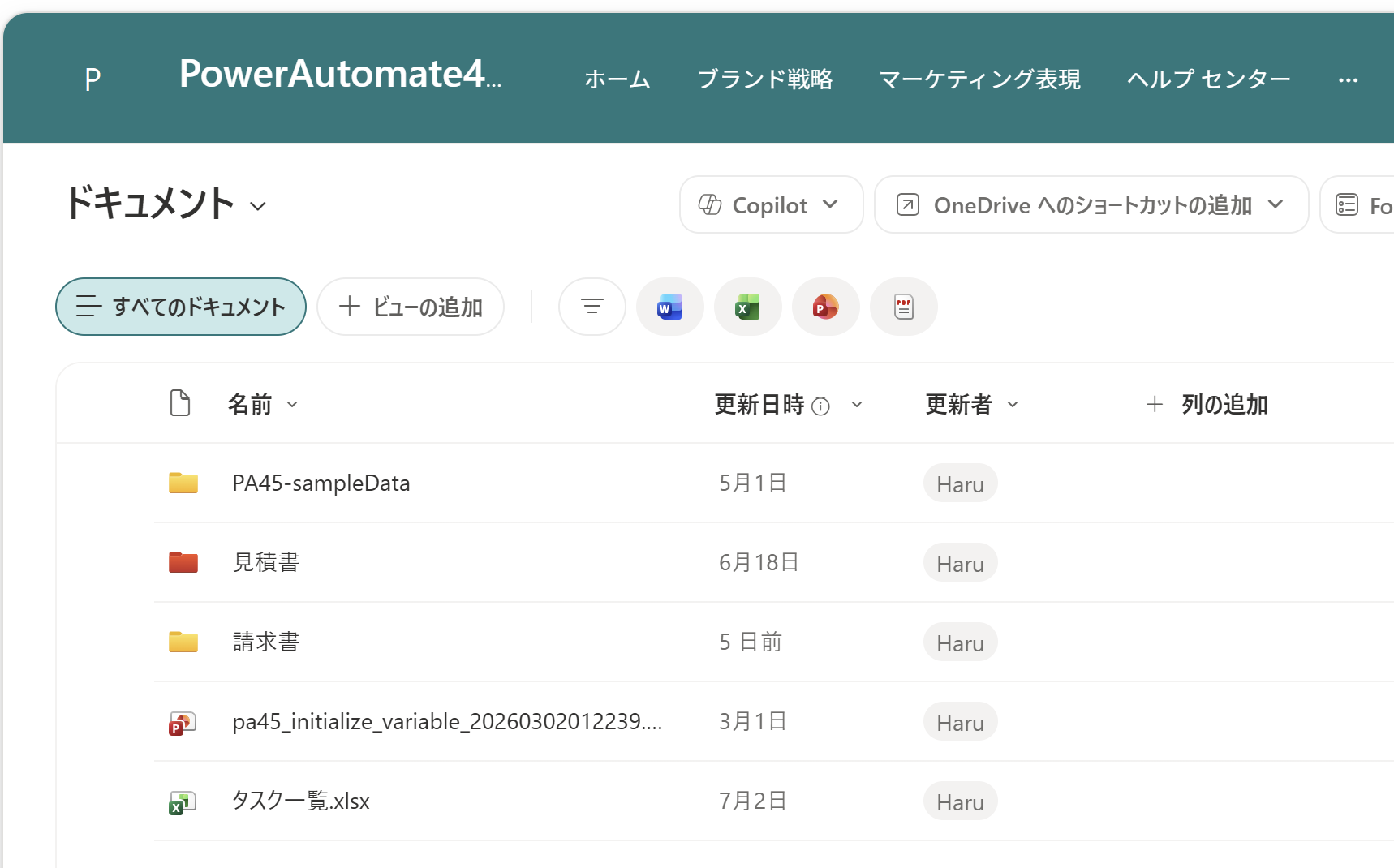Image resolution: width=1394 pixels, height=868 pixels.
Task: Click the red 見積書 folder icon
Action: click(183, 562)
